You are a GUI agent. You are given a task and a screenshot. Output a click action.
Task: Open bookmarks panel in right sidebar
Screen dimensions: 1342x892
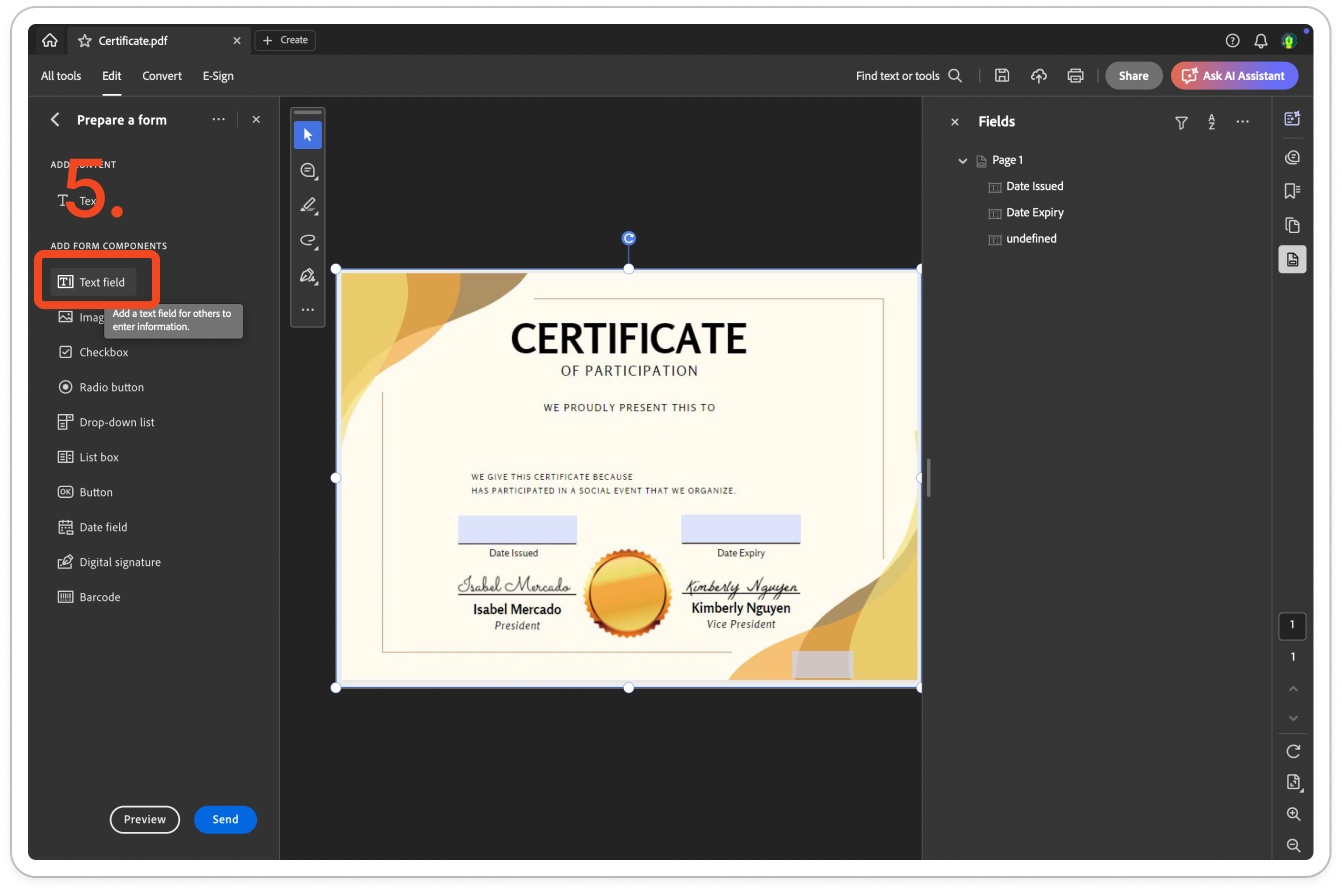[x=1292, y=190]
